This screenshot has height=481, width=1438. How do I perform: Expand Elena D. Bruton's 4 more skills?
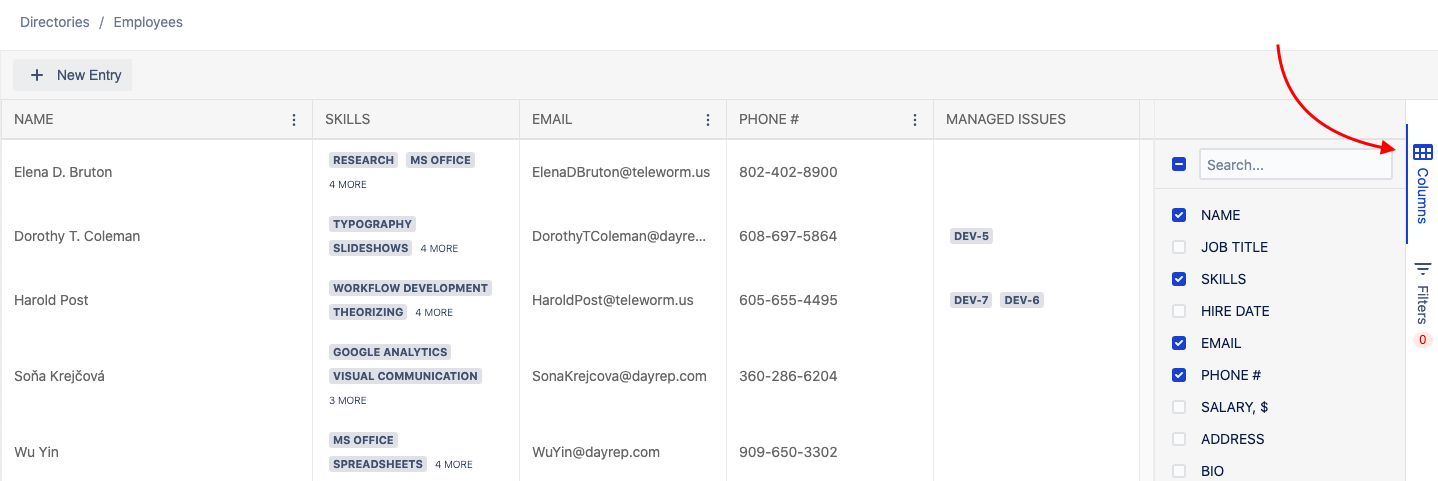point(348,185)
